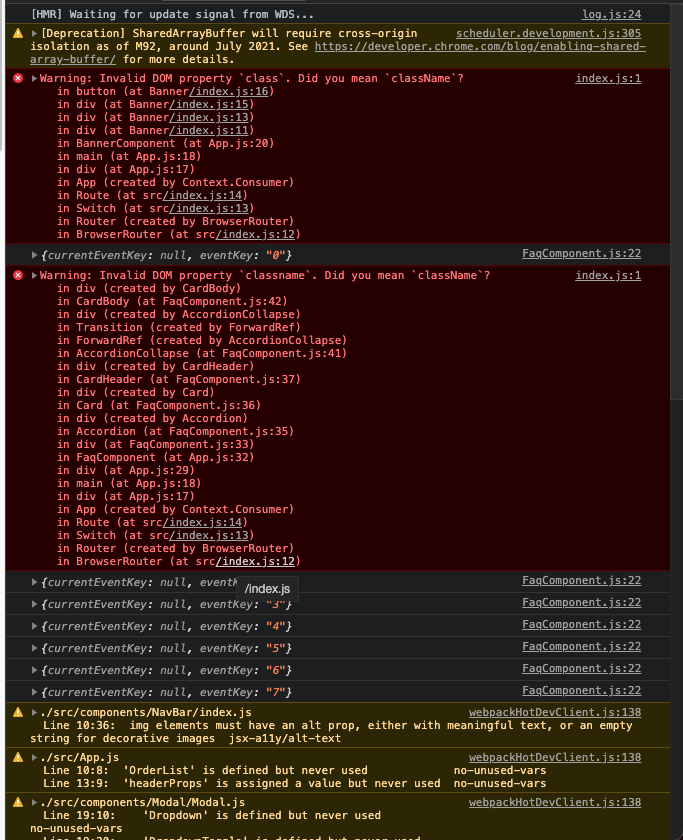Viewport: 683px width, 840px height.
Task: Click the "in Accordion (at FaqComponent.js:35)" line
Action: tap(176, 432)
